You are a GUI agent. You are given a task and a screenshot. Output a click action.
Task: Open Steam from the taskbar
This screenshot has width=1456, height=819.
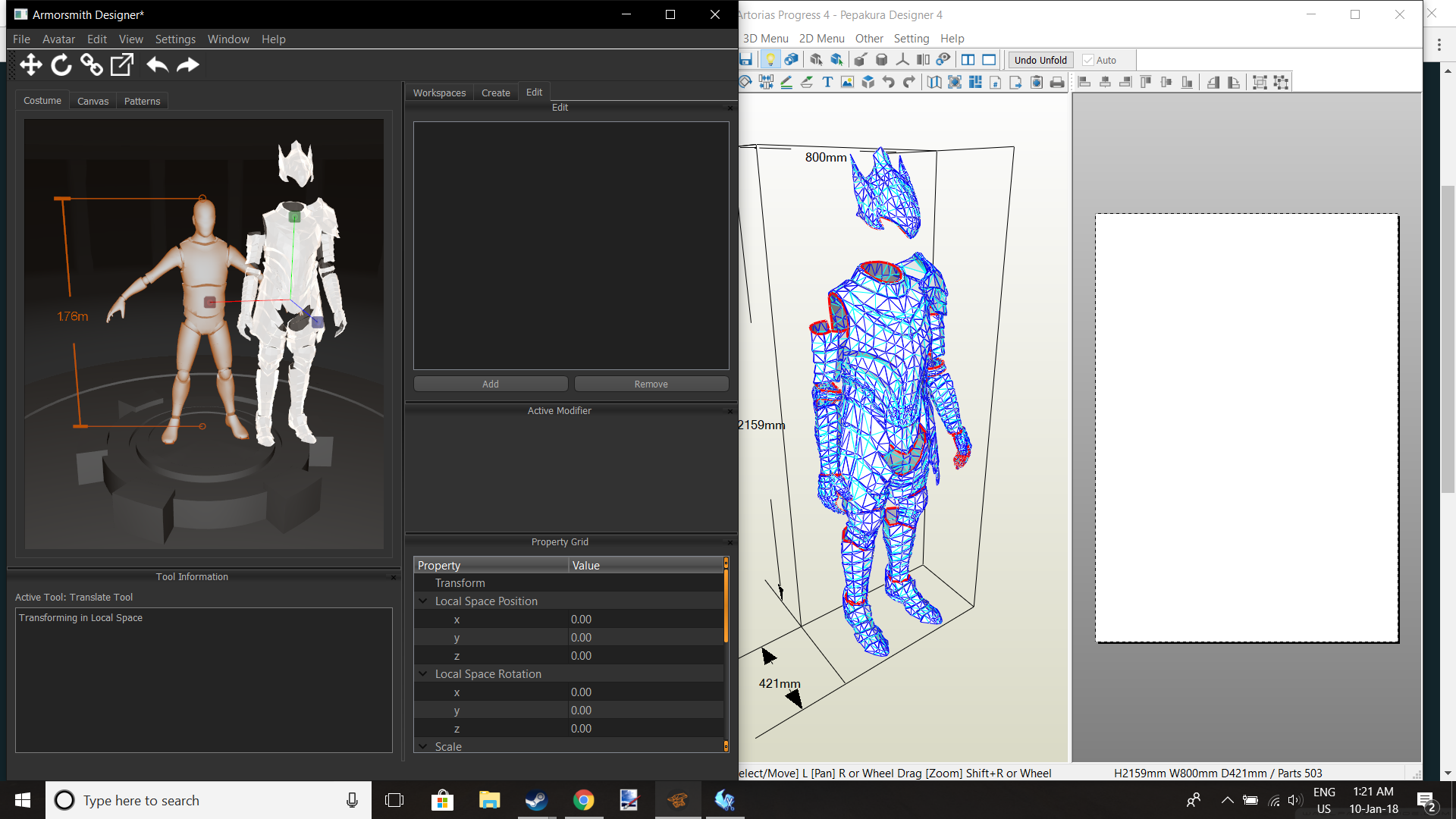[x=536, y=800]
